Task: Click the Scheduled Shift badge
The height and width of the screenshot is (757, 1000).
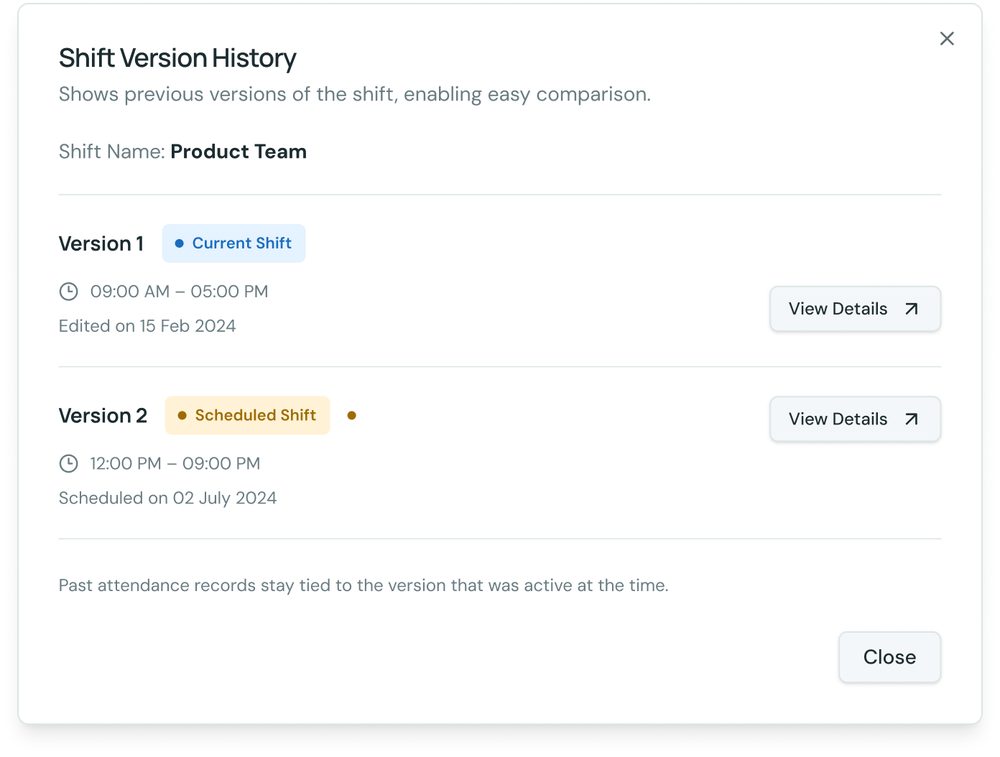Action: click(x=247, y=415)
